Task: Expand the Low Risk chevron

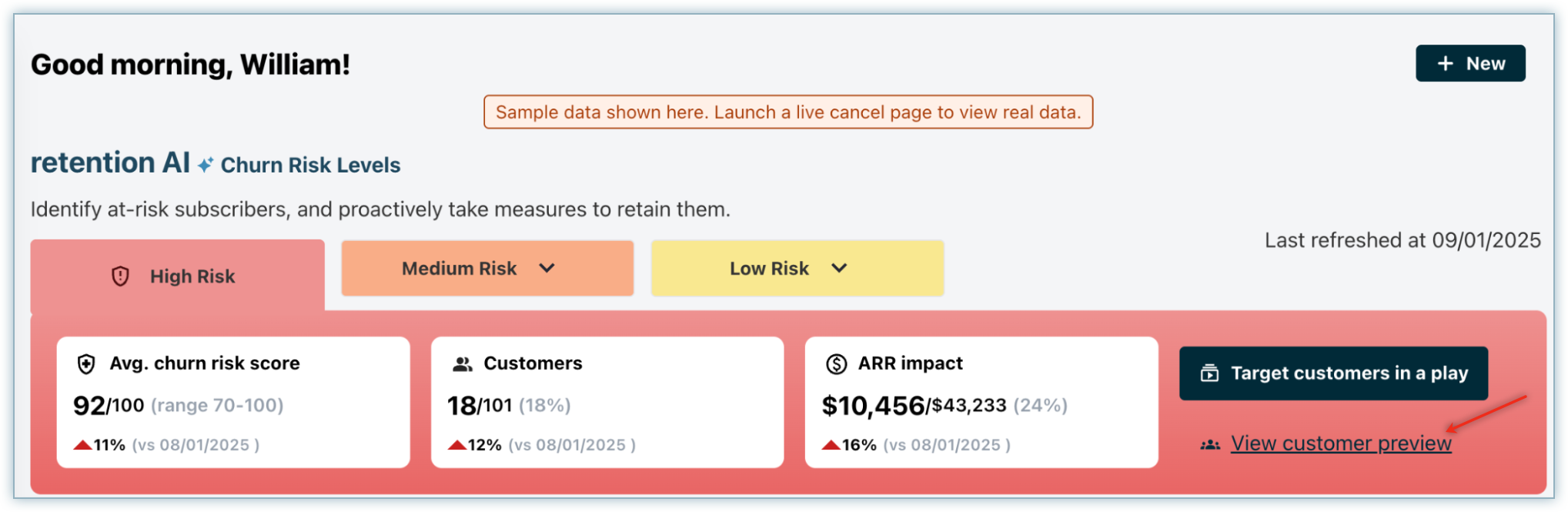Action: pyautogui.click(x=839, y=268)
